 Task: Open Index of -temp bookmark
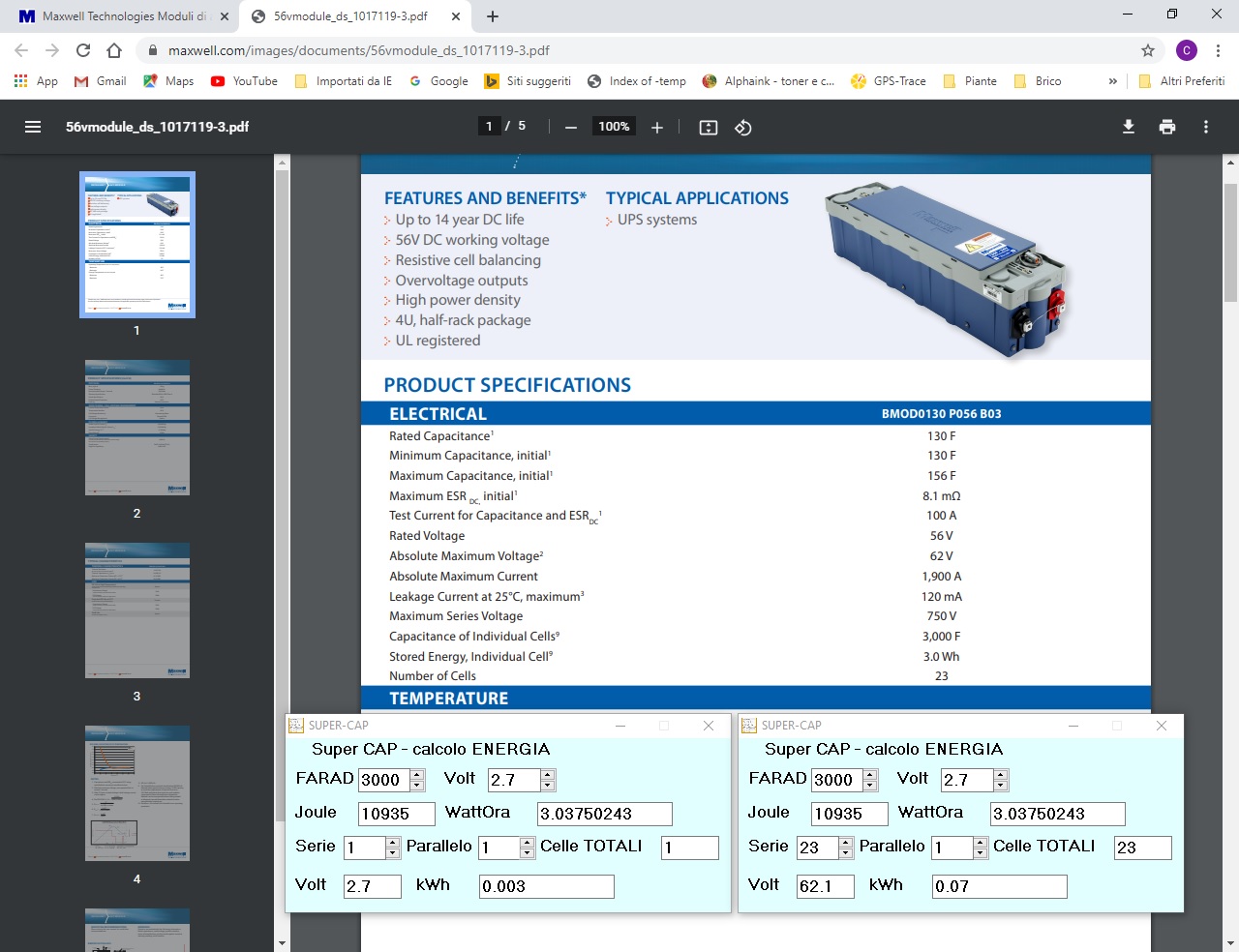(x=637, y=81)
